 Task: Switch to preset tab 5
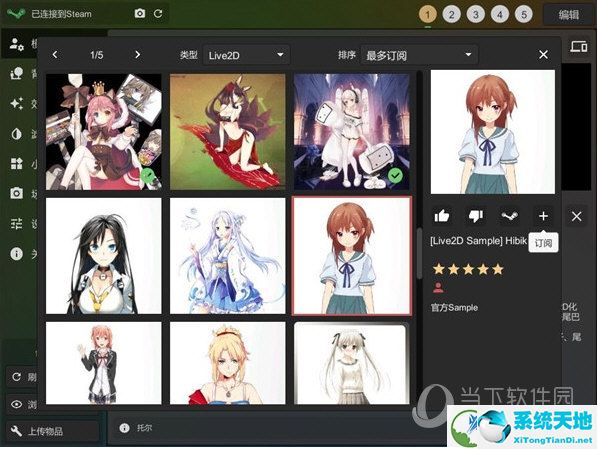(x=524, y=15)
